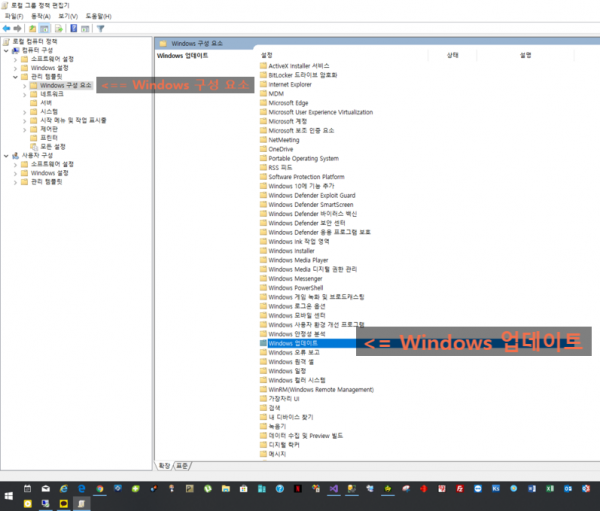Select the highlighted Windows 업데이트 folder
Image resolution: width=600 pixels, height=511 pixels.
pyautogui.click(x=293, y=343)
